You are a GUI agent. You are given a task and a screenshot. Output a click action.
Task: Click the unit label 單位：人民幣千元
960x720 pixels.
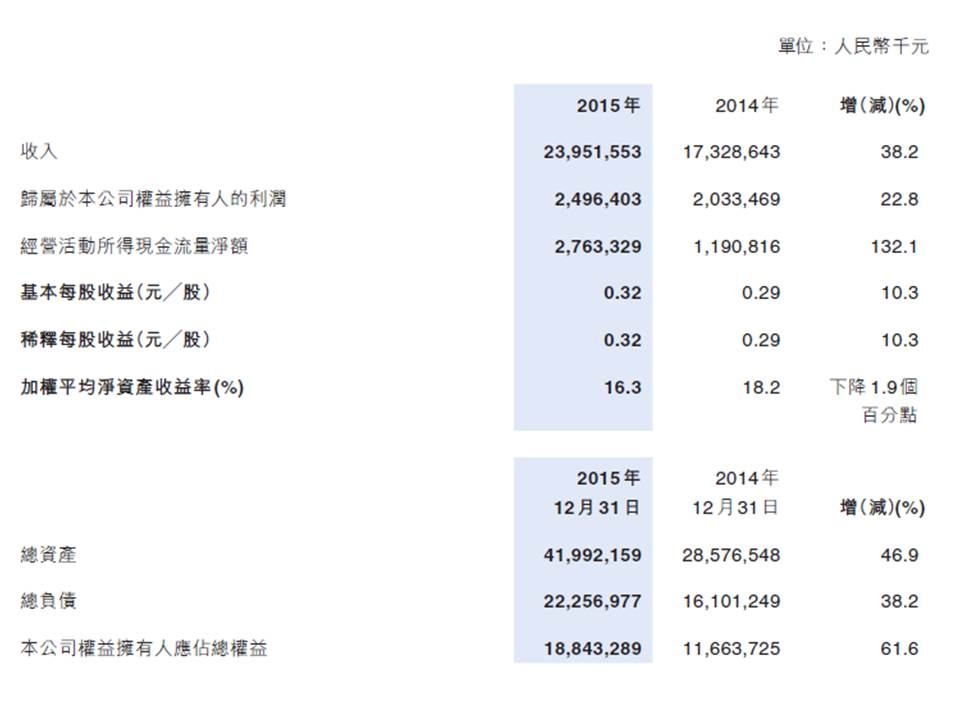853,46
